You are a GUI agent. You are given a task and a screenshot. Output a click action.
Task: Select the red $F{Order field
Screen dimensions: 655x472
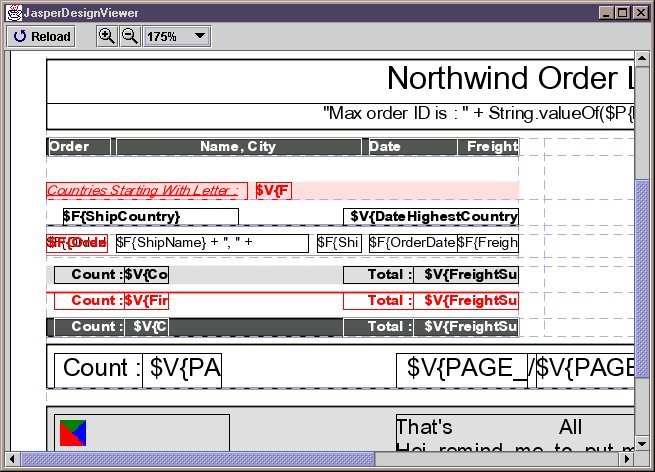coord(77,243)
